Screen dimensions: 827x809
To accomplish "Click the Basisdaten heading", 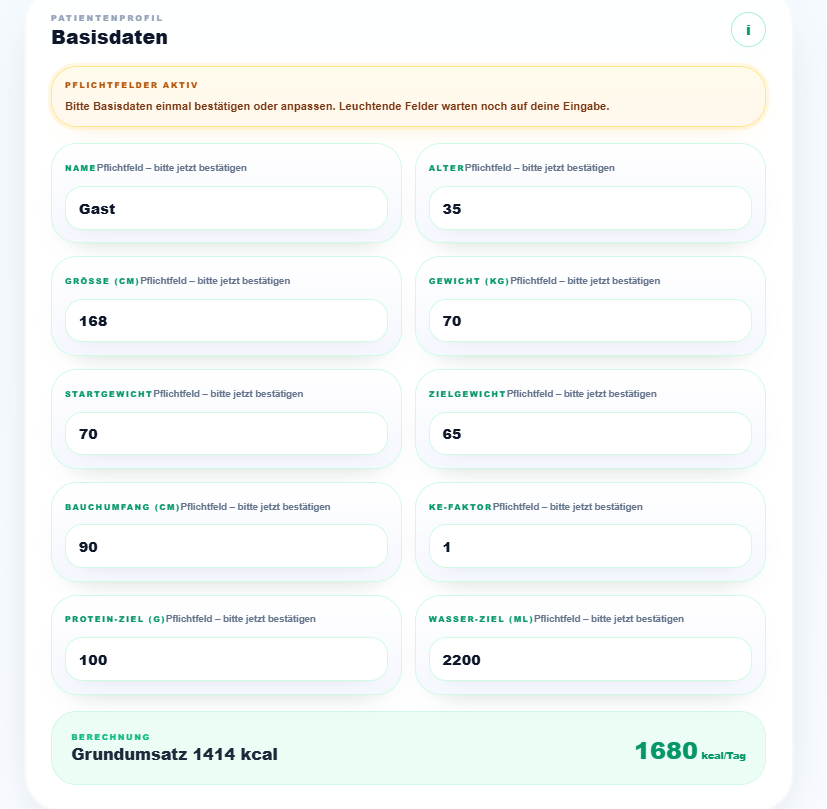I will coord(110,38).
